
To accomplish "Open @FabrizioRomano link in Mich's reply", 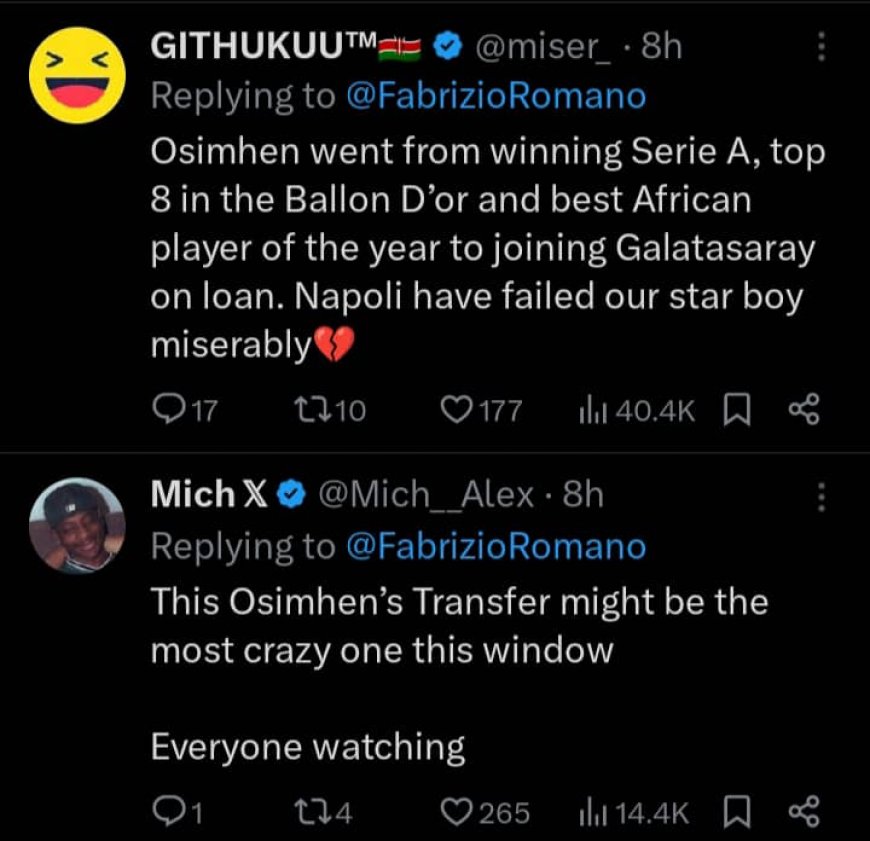I will tap(495, 546).
